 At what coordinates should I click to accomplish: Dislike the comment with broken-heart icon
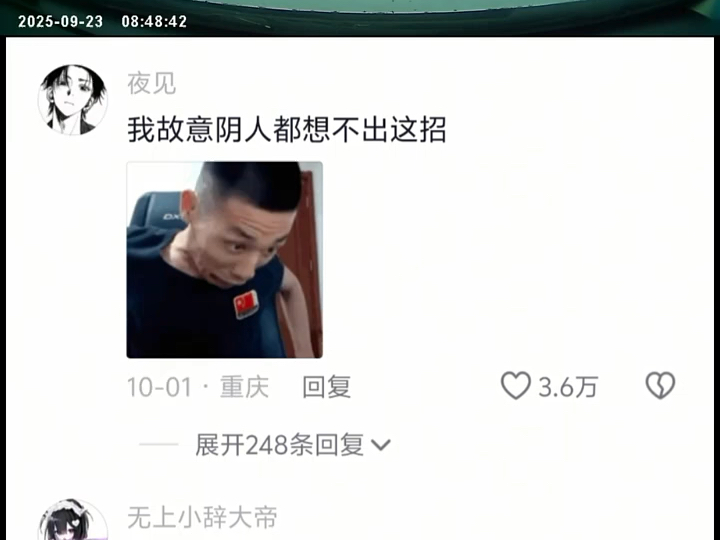pyautogui.click(x=660, y=386)
